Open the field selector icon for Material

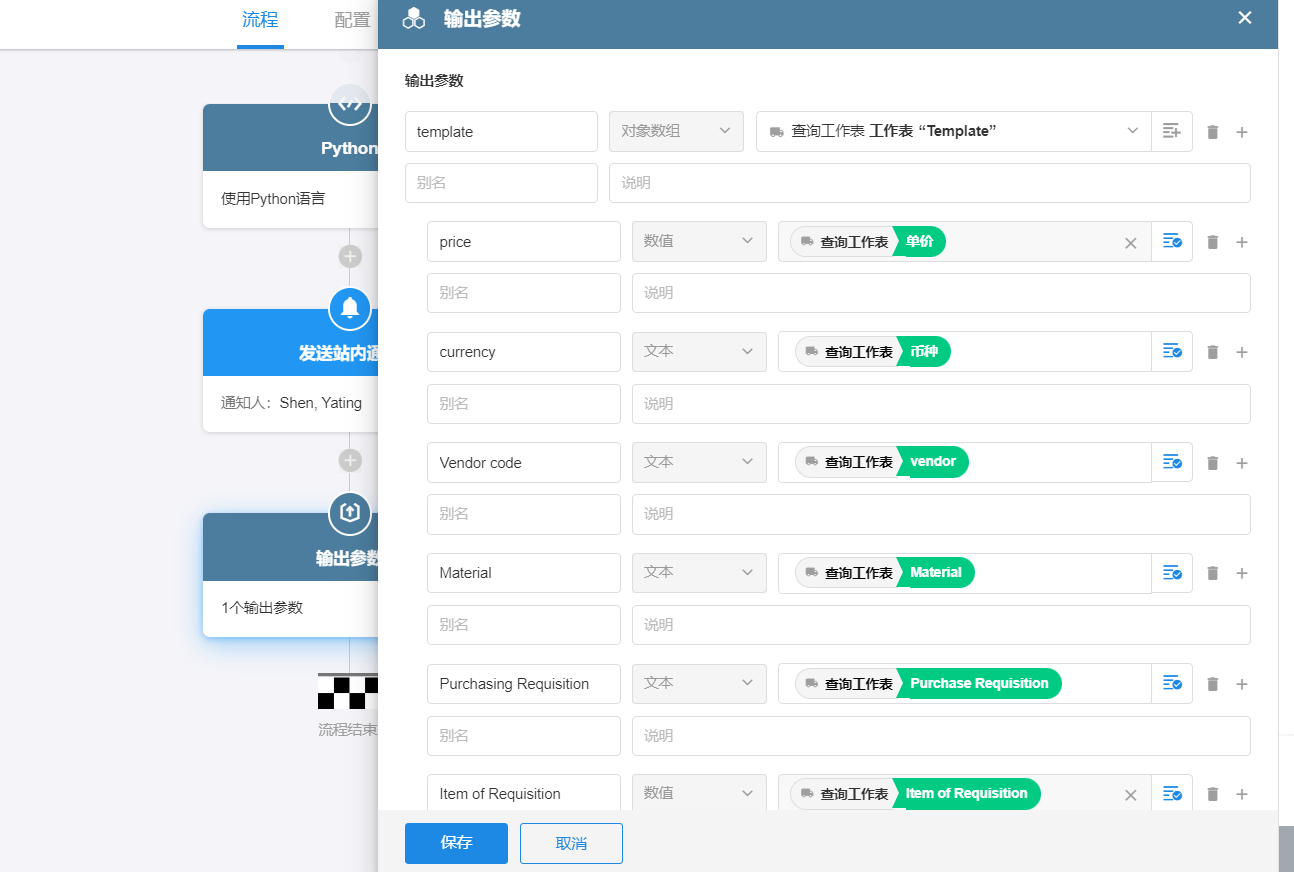coord(1172,572)
